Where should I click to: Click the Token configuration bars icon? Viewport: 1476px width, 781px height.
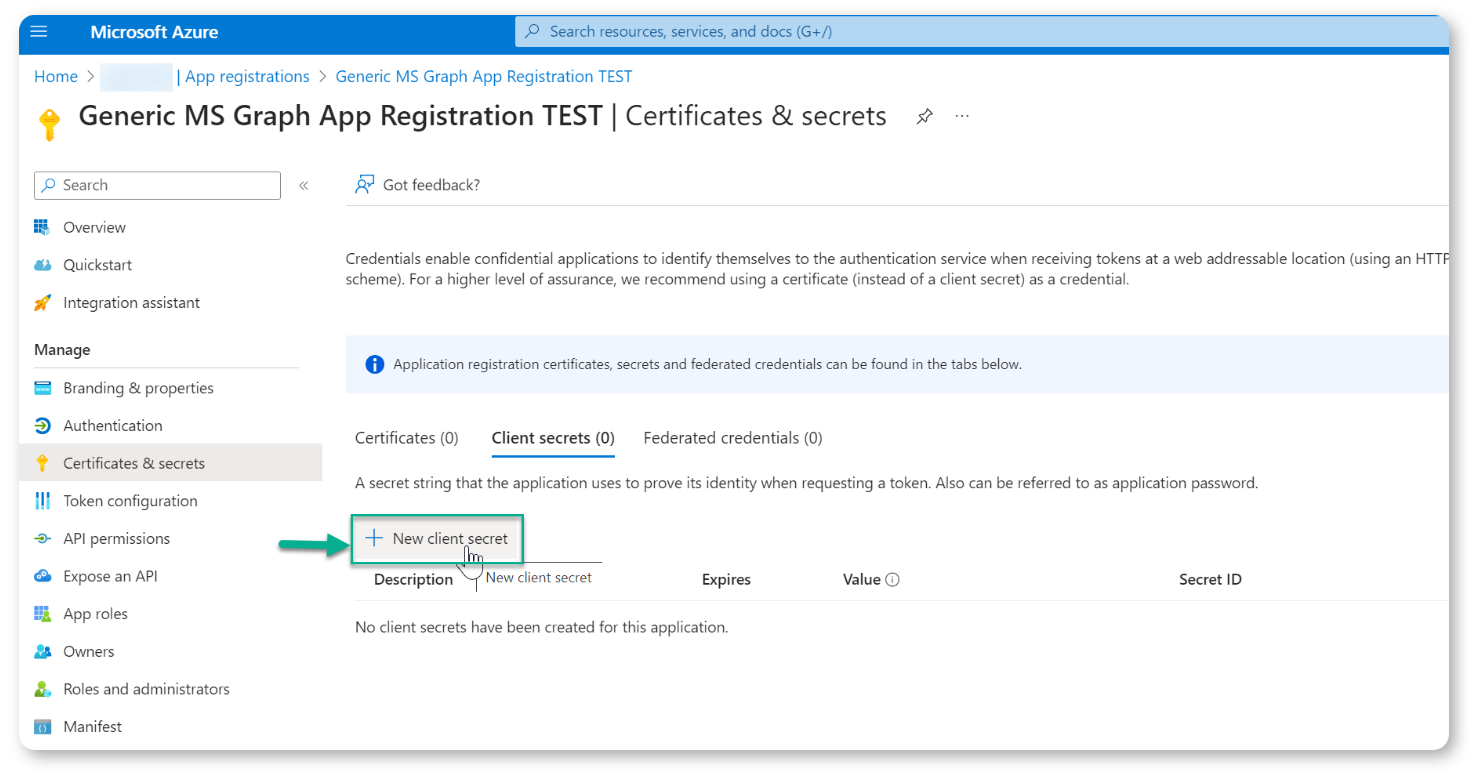pyautogui.click(x=42, y=501)
